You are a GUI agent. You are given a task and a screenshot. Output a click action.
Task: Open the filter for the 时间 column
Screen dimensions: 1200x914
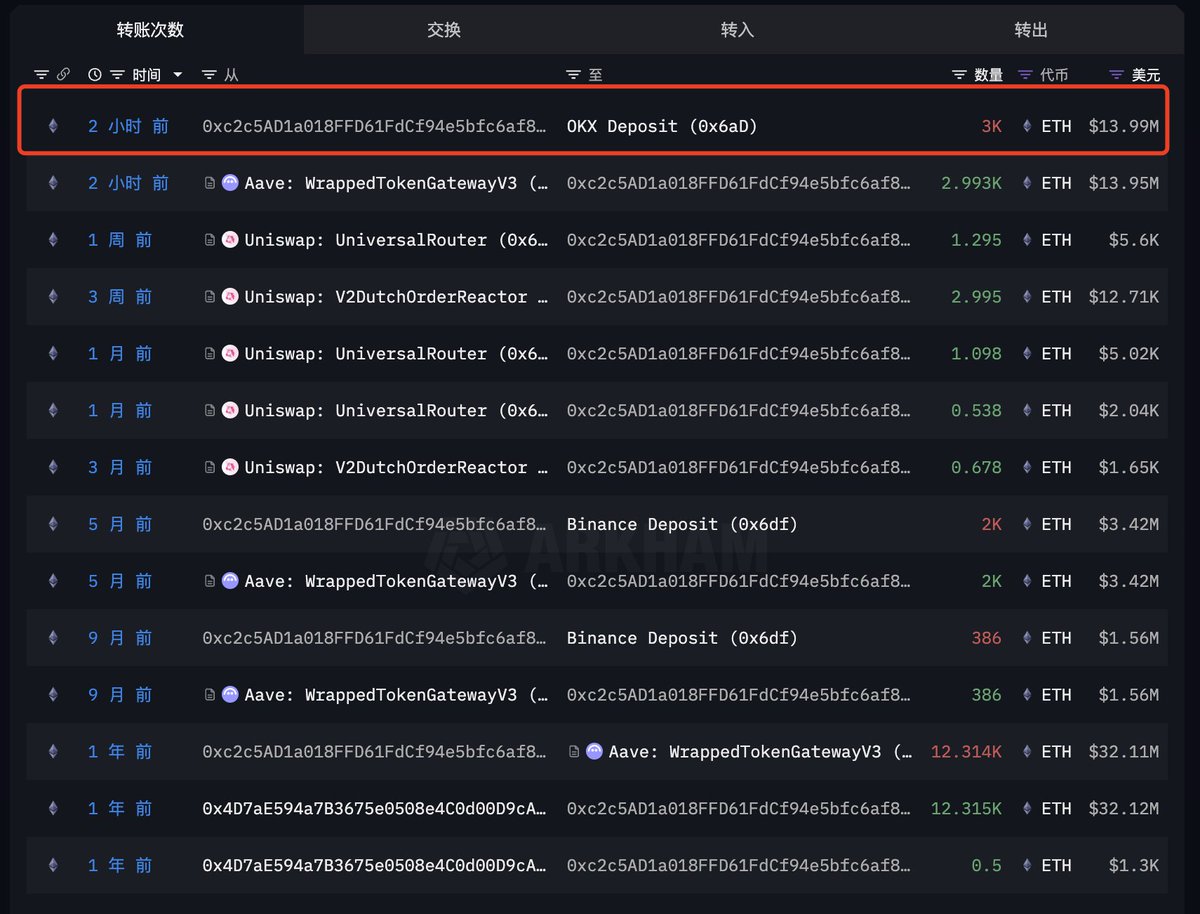(x=117, y=74)
